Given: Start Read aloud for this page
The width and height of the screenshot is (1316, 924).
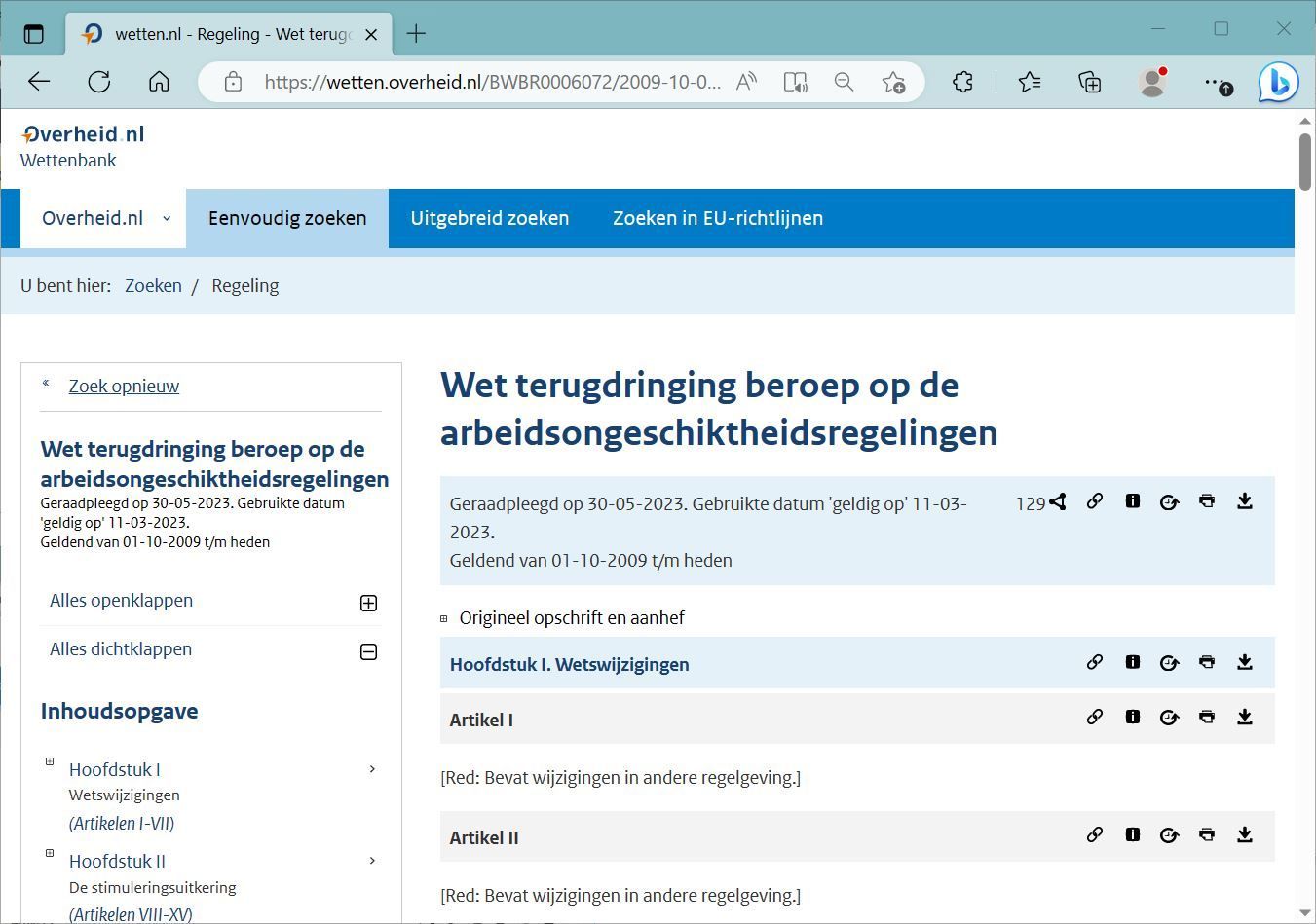Looking at the screenshot, I should coord(746,82).
